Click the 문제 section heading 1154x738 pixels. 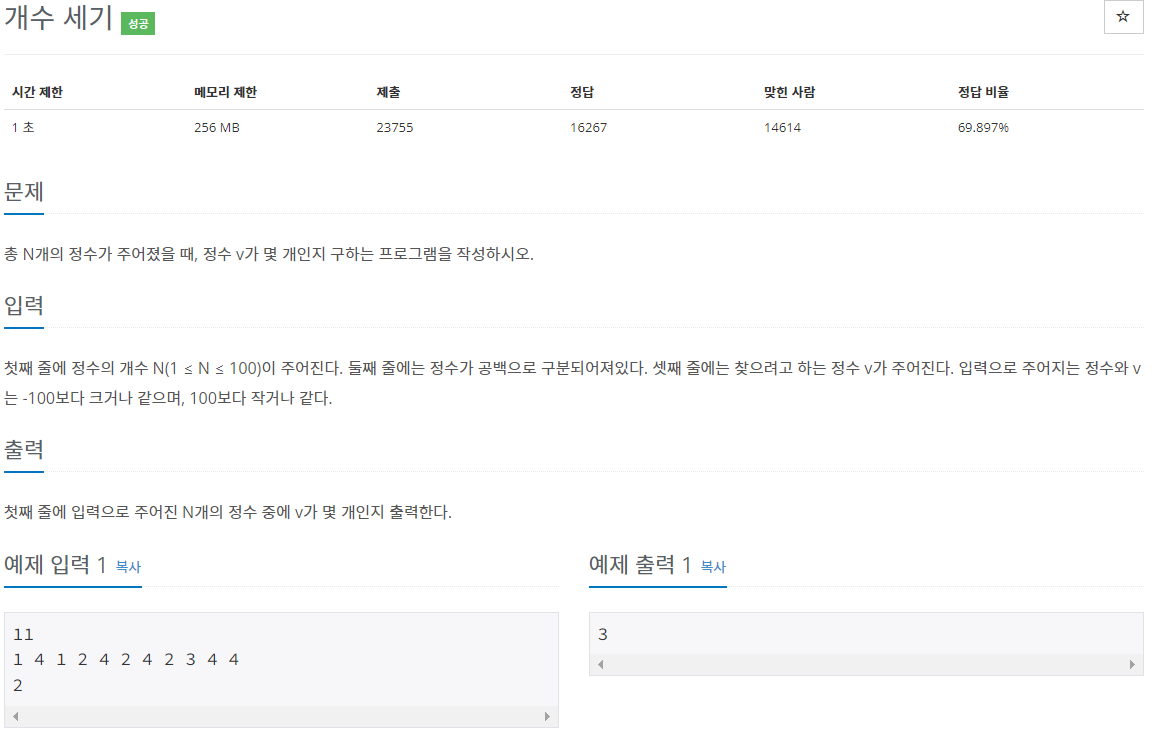(24, 192)
